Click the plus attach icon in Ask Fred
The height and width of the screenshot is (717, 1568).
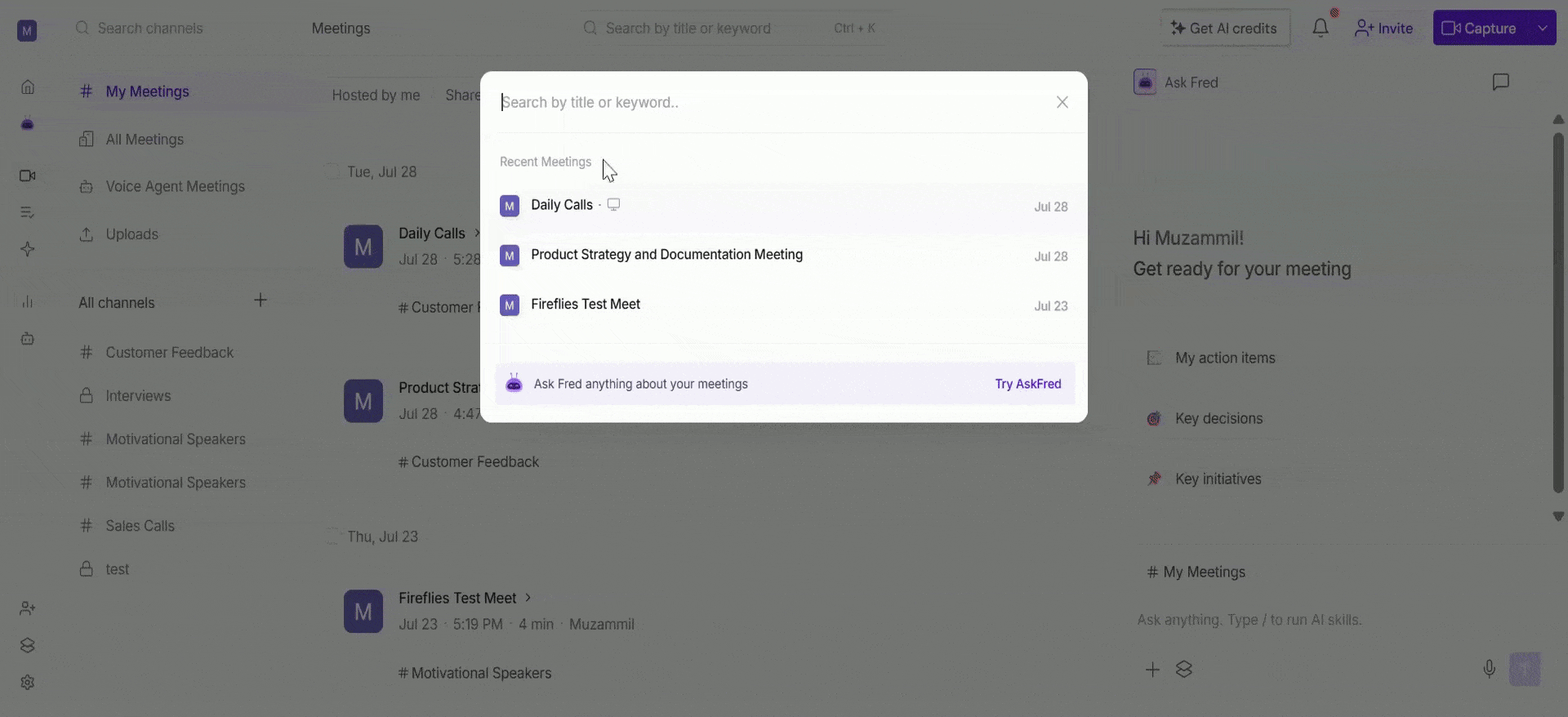pyautogui.click(x=1152, y=670)
